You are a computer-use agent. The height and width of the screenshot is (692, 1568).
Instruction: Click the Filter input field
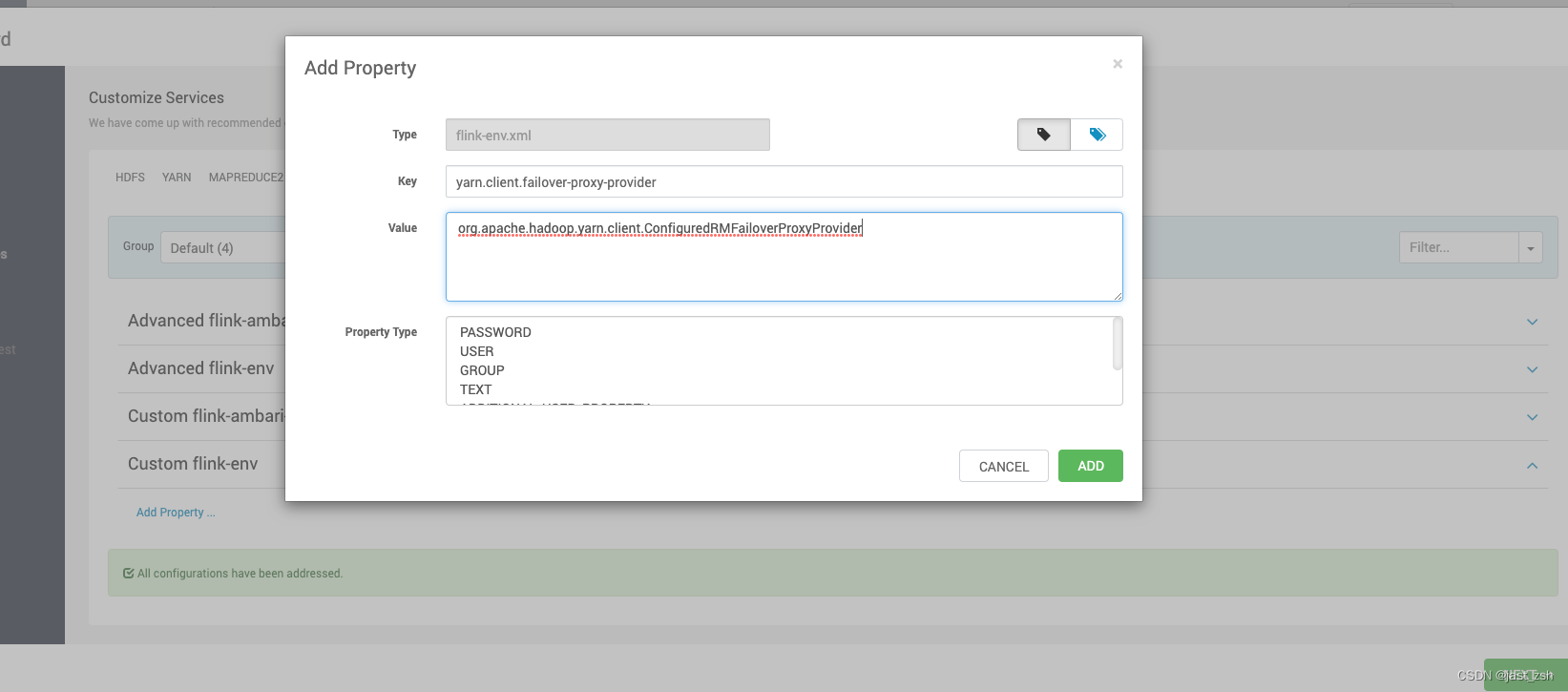click(1459, 247)
